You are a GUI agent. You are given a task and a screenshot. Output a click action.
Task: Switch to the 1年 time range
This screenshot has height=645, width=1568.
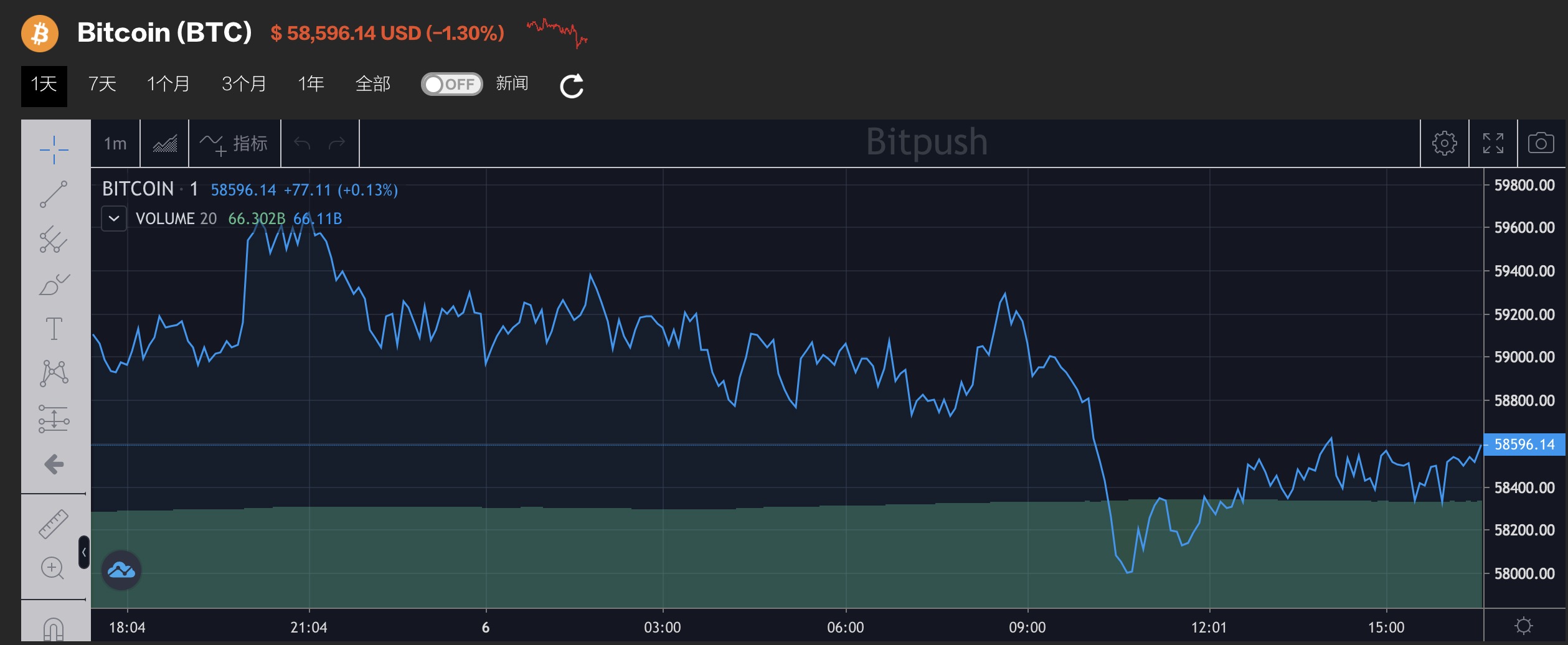(311, 84)
